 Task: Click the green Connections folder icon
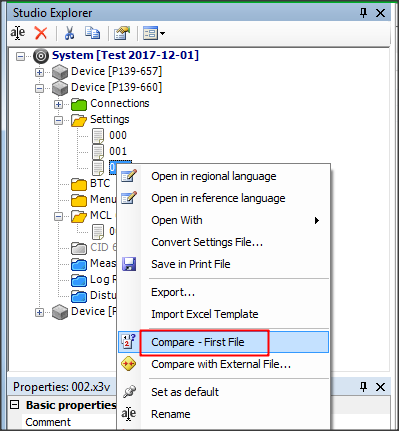tap(79, 104)
